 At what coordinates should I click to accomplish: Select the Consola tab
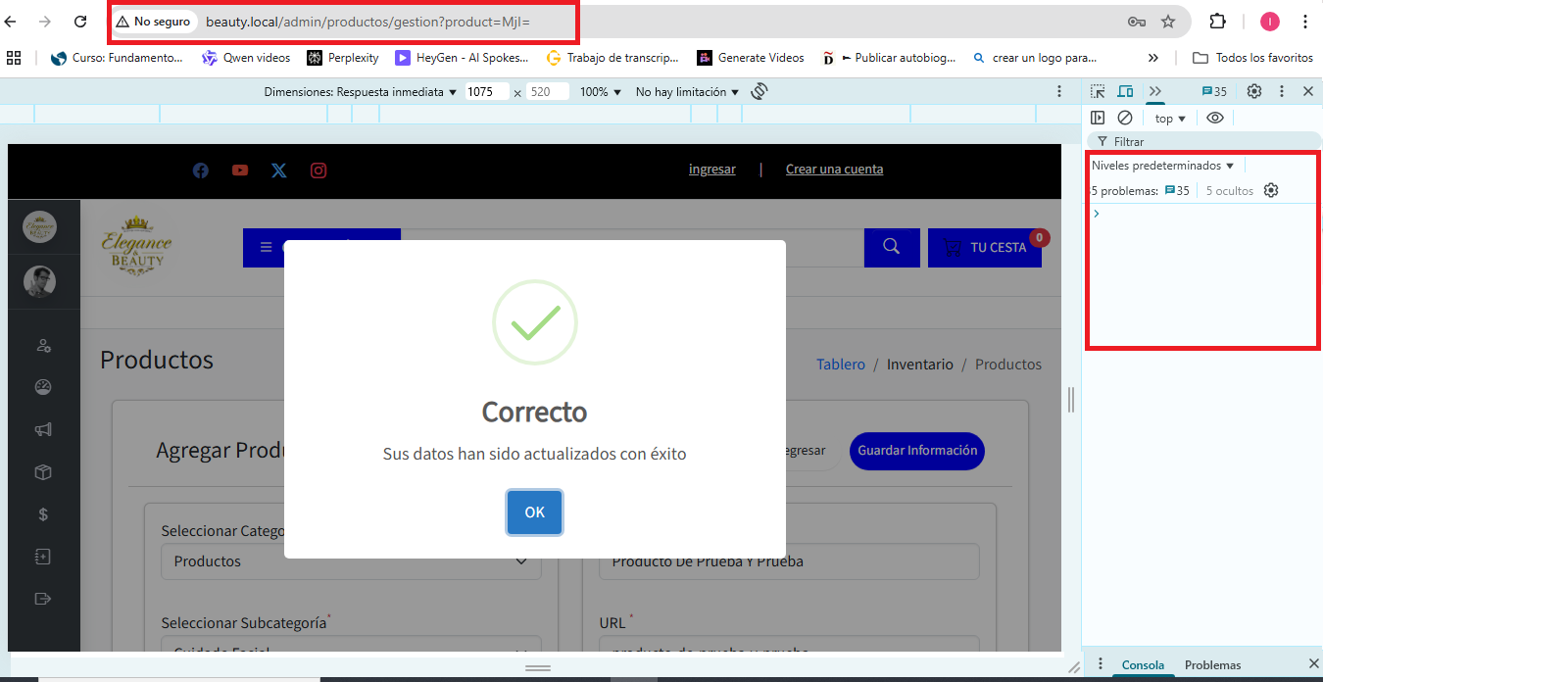1143,665
